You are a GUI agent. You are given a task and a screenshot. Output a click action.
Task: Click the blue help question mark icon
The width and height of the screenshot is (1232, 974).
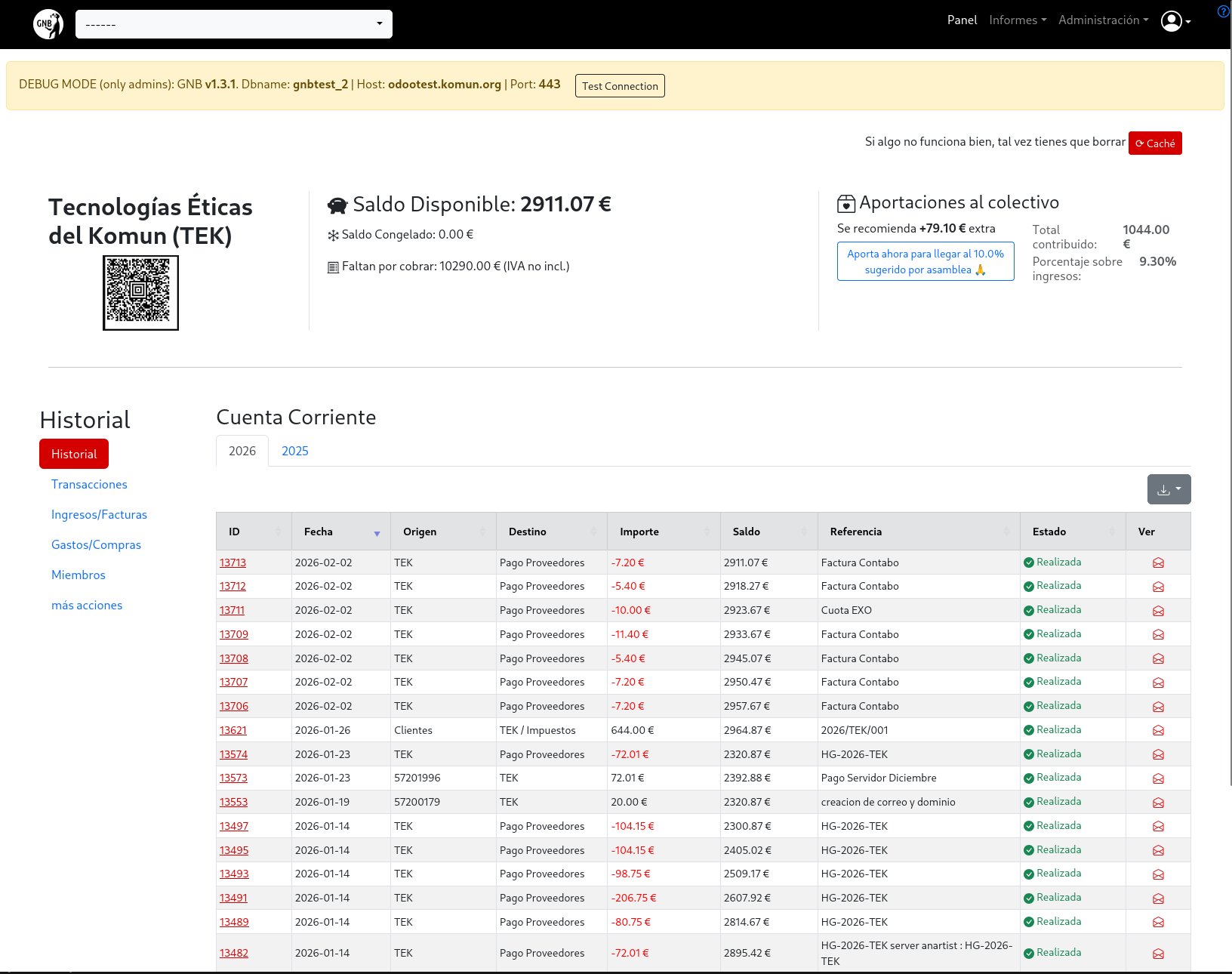(x=1223, y=11)
